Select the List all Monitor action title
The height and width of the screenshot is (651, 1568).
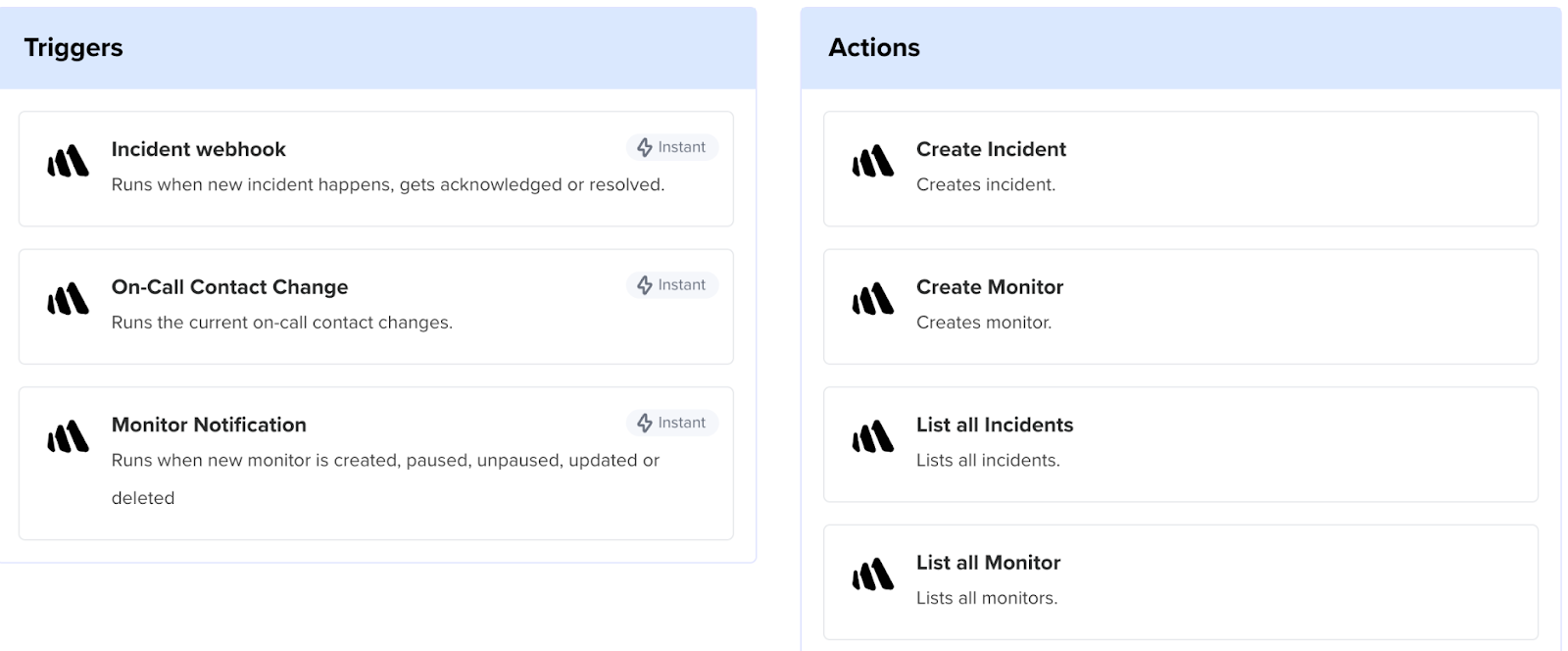[988, 563]
